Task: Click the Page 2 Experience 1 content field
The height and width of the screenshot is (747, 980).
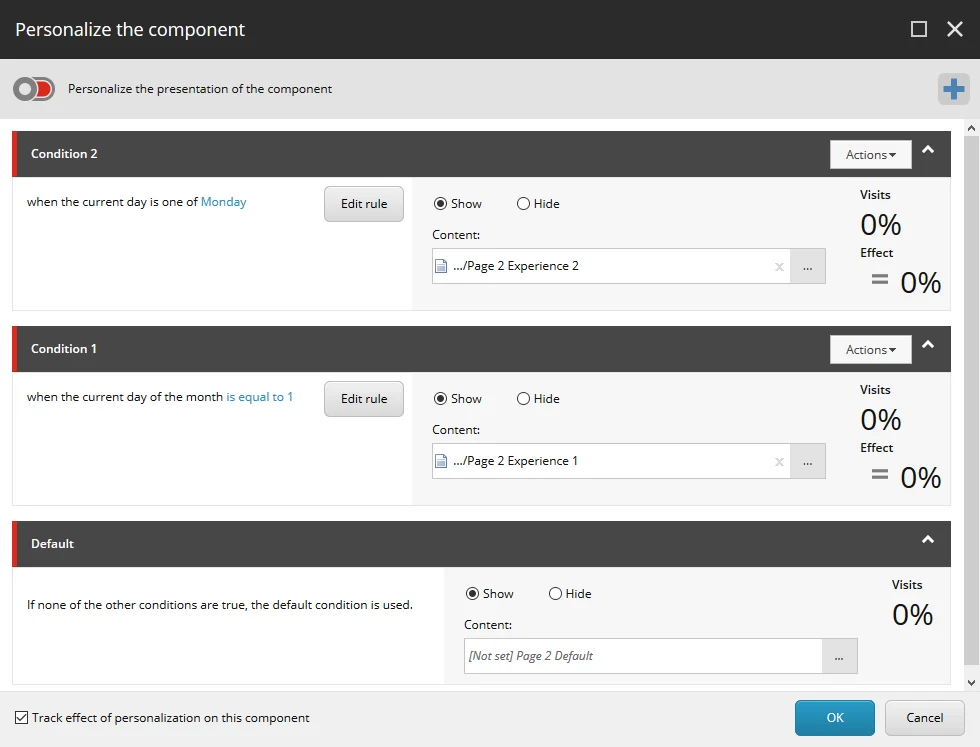Action: pyautogui.click(x=611, y=461)
